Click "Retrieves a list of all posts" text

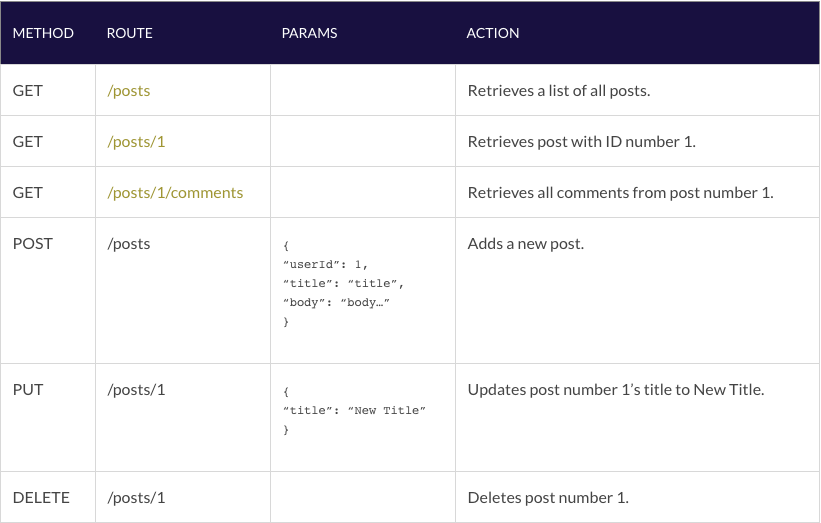click(x=559, y=91)
